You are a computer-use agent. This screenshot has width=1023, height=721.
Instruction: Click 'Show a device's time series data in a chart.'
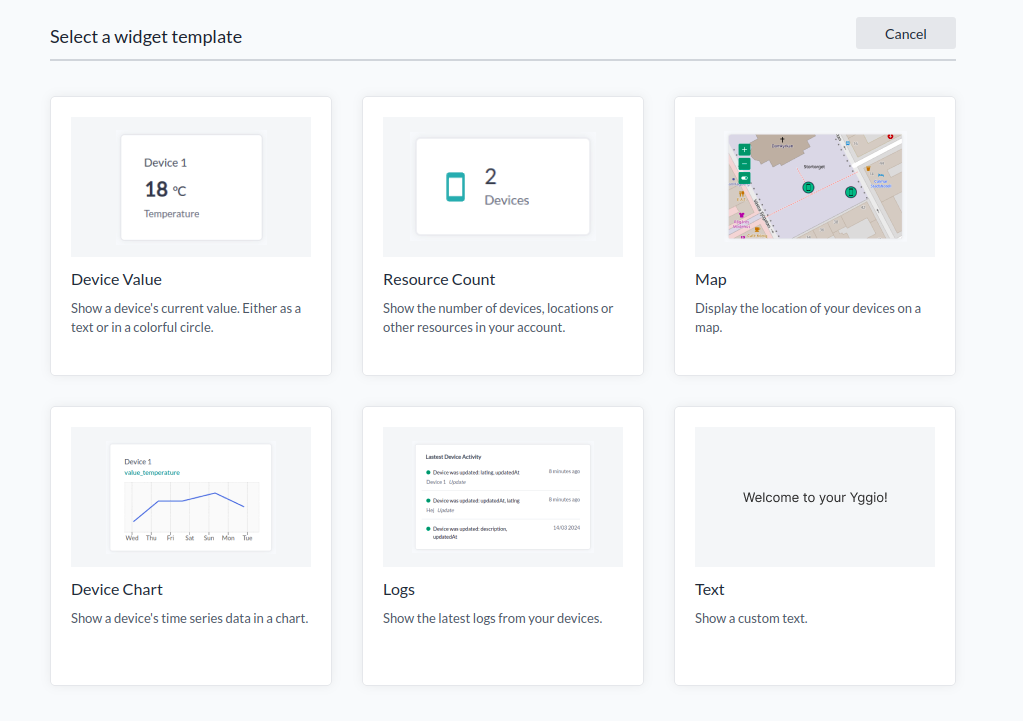(190, 618)
